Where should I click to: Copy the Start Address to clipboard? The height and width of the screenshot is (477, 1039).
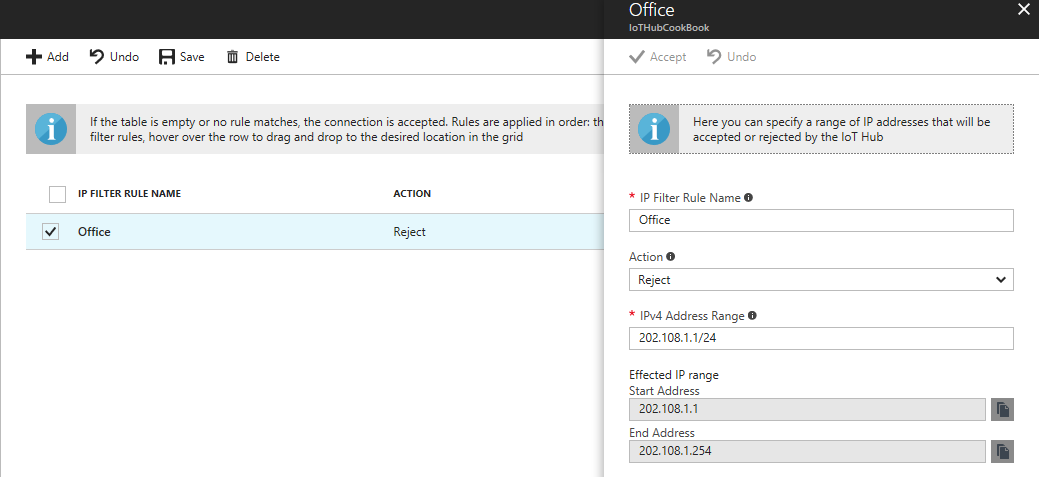tap(1002, 409)
